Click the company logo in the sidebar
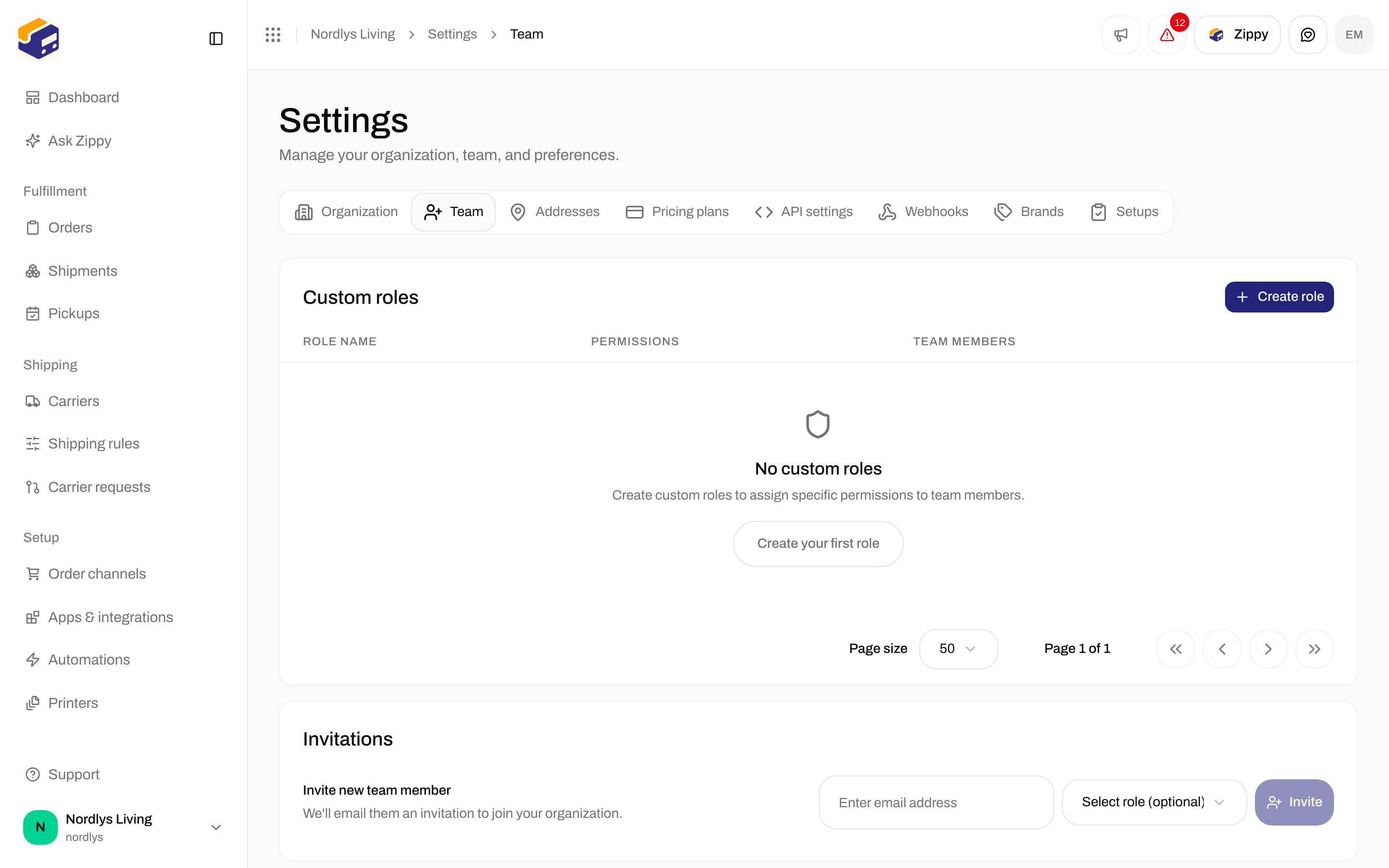The image size is (1389, 868). (39, 39)
